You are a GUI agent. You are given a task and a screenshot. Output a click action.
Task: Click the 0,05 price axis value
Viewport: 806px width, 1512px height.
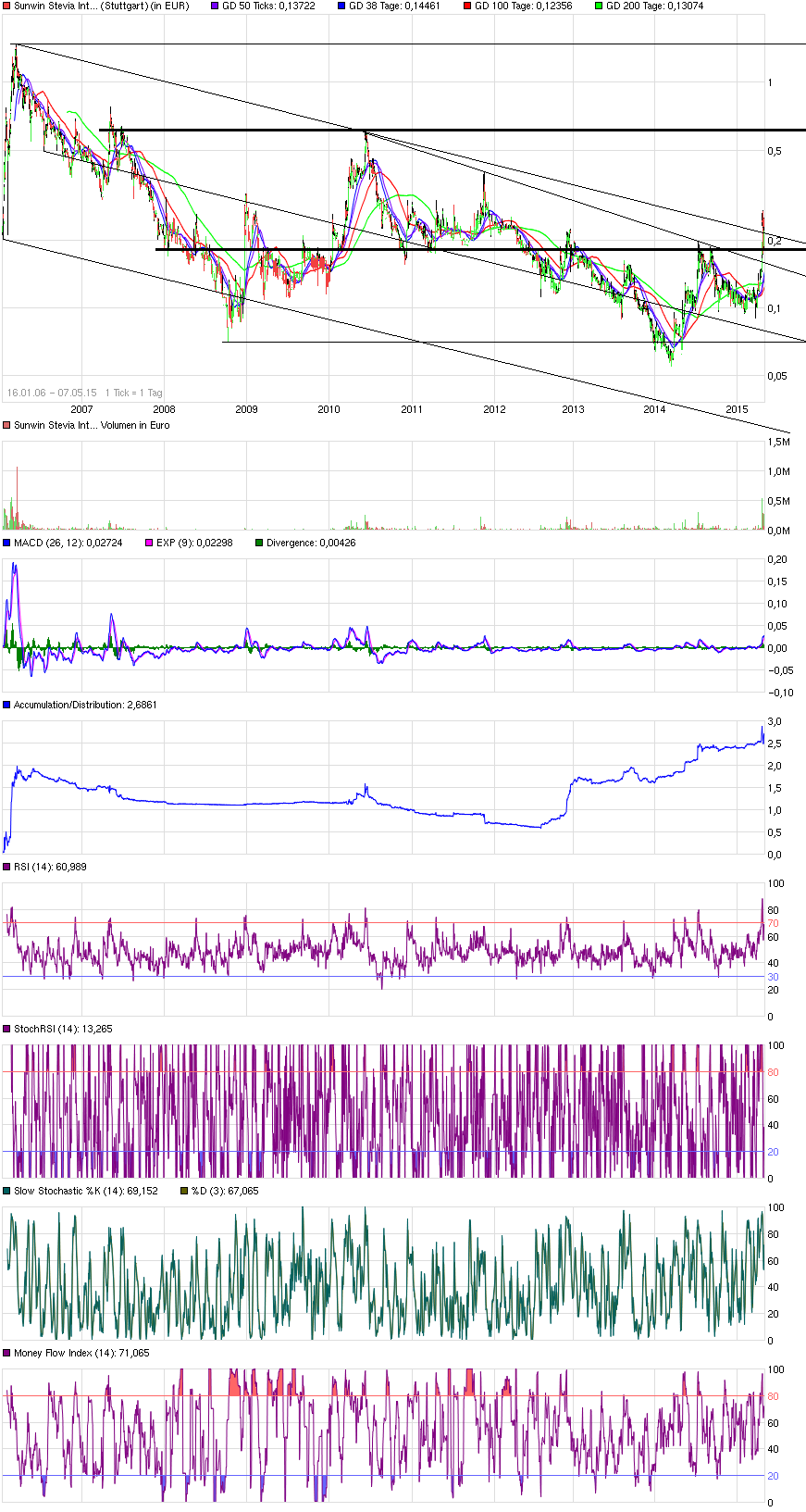777,376
